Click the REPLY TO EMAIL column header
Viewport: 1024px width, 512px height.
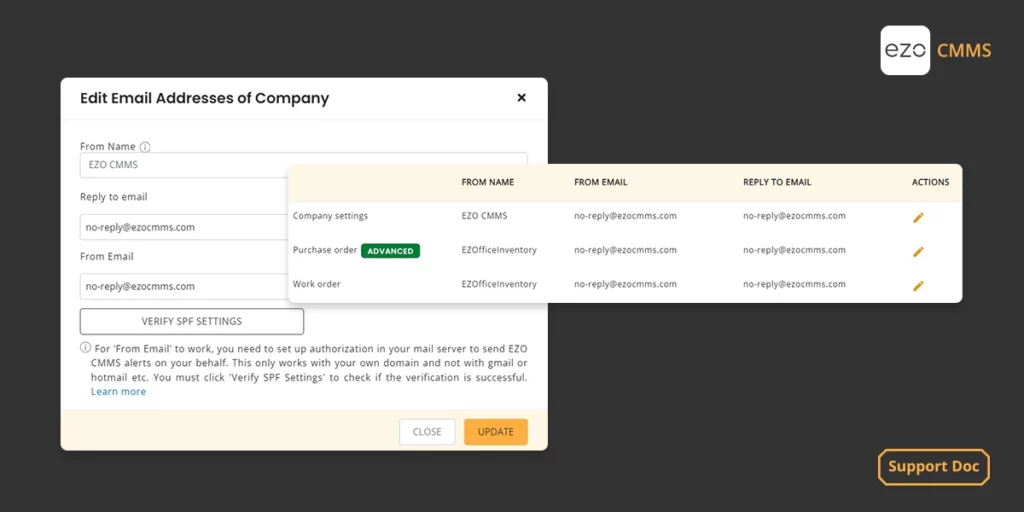point(777,182)
